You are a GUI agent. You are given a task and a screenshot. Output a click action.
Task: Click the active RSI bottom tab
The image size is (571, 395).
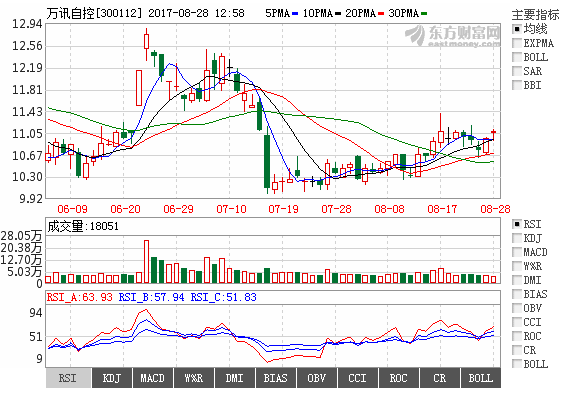[x=68, y=378]
